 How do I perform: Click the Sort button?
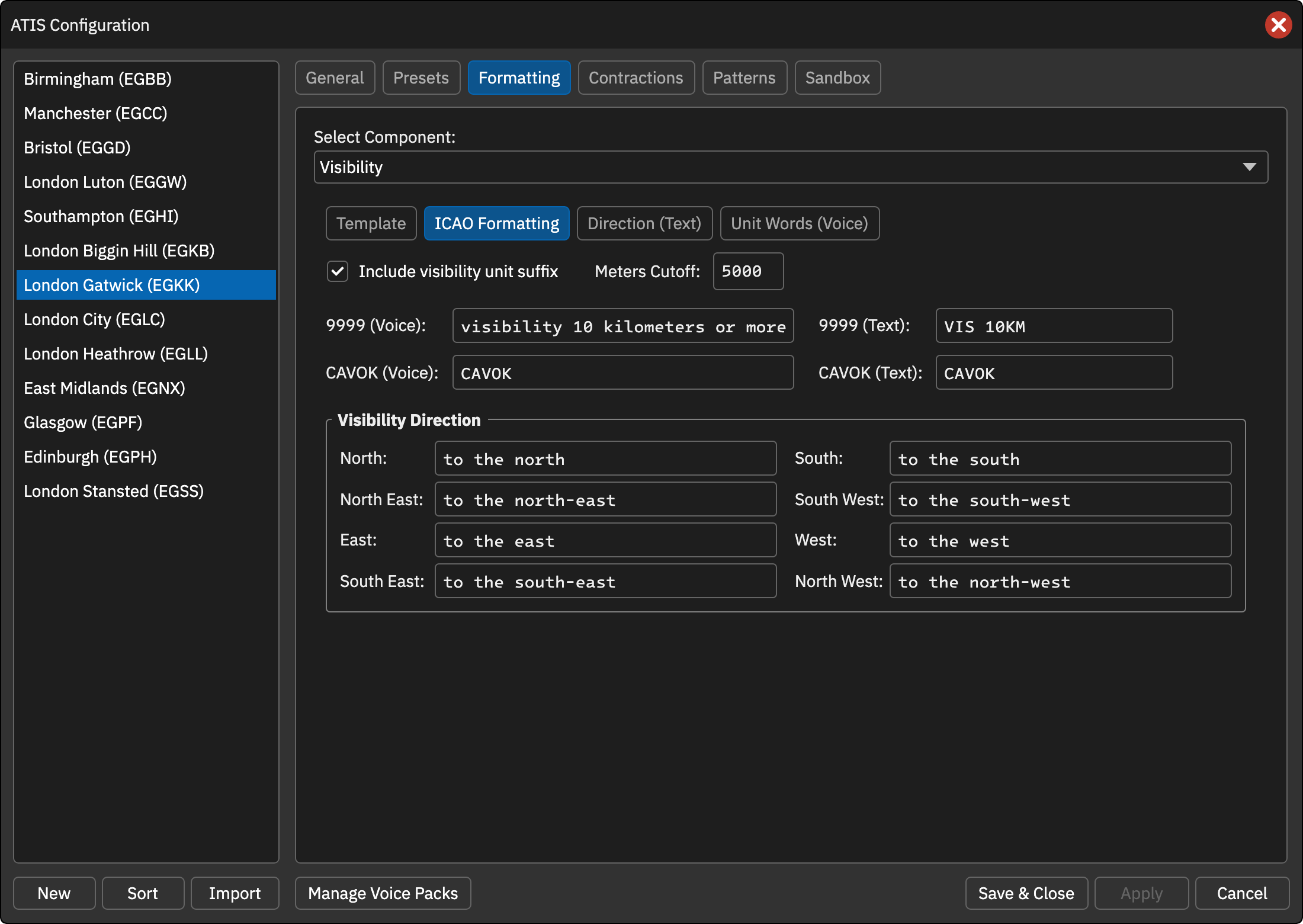[x=143, y=893]
